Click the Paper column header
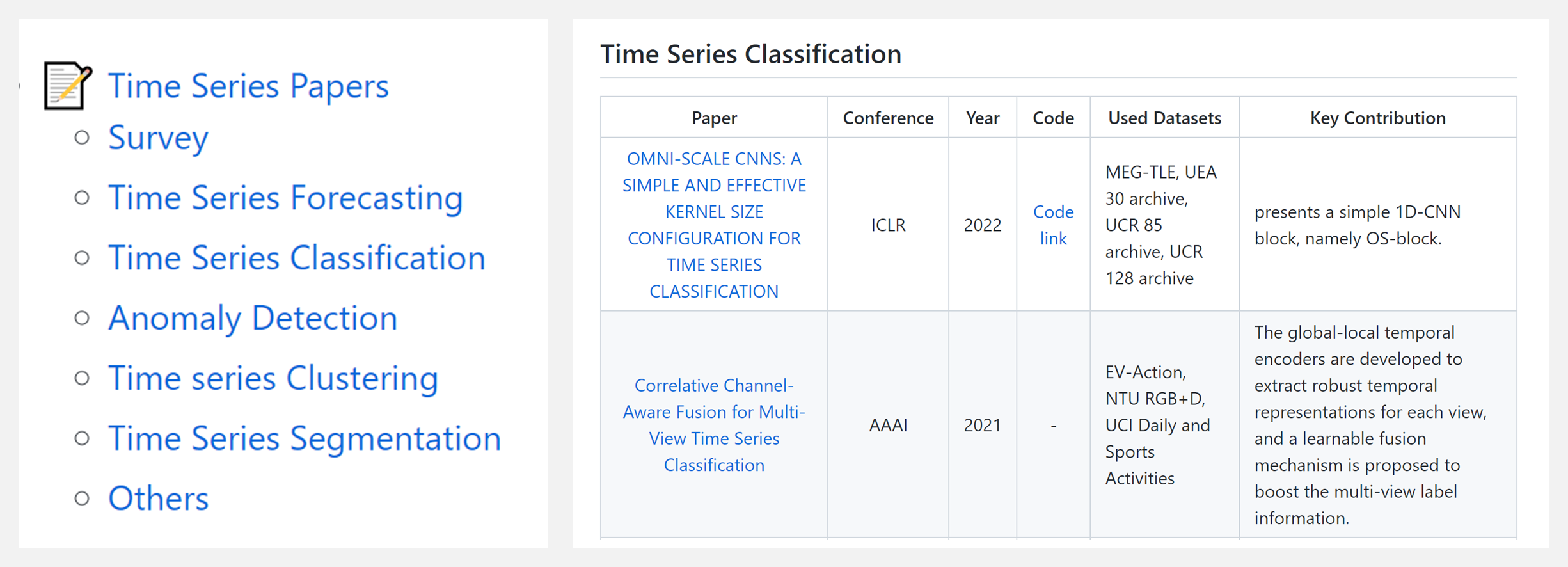This screenshot has width=1568, height=567. [x=714, y=118]
